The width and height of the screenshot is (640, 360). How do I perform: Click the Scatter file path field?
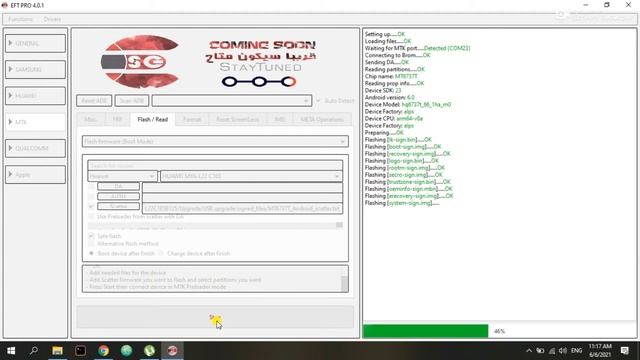[242, 208]
